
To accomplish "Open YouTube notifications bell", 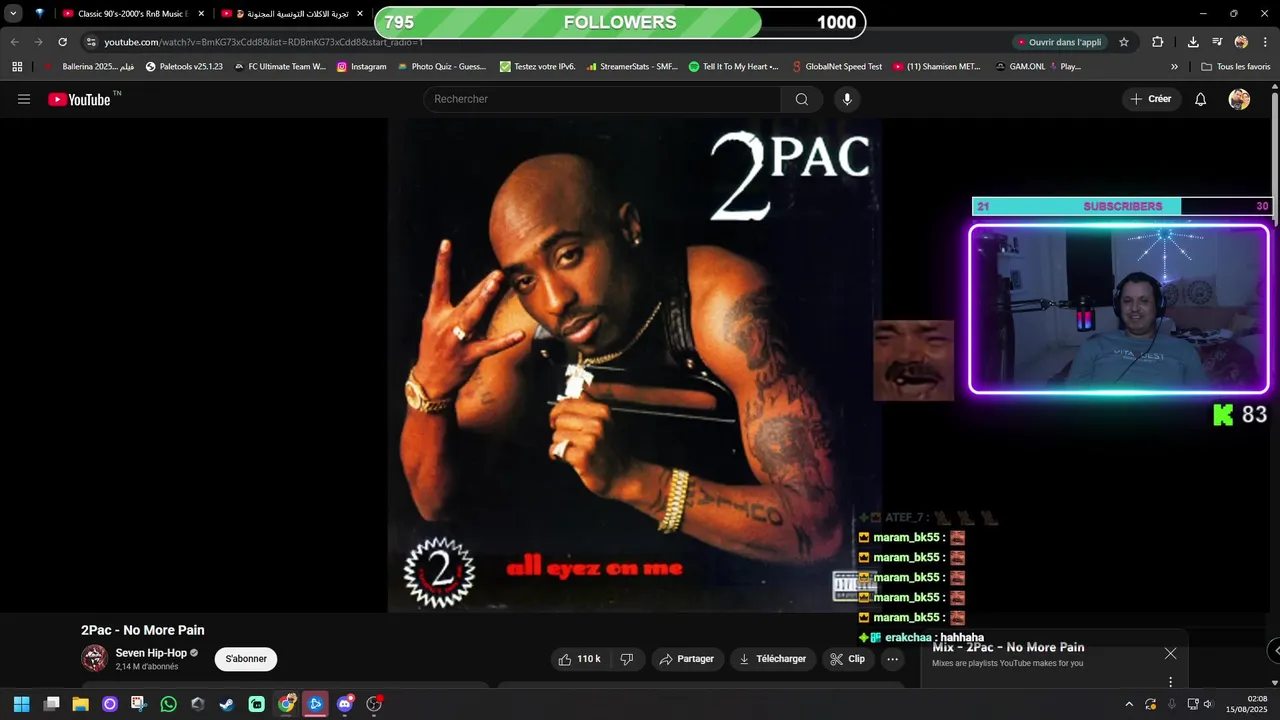I will tap(1201, 99).
